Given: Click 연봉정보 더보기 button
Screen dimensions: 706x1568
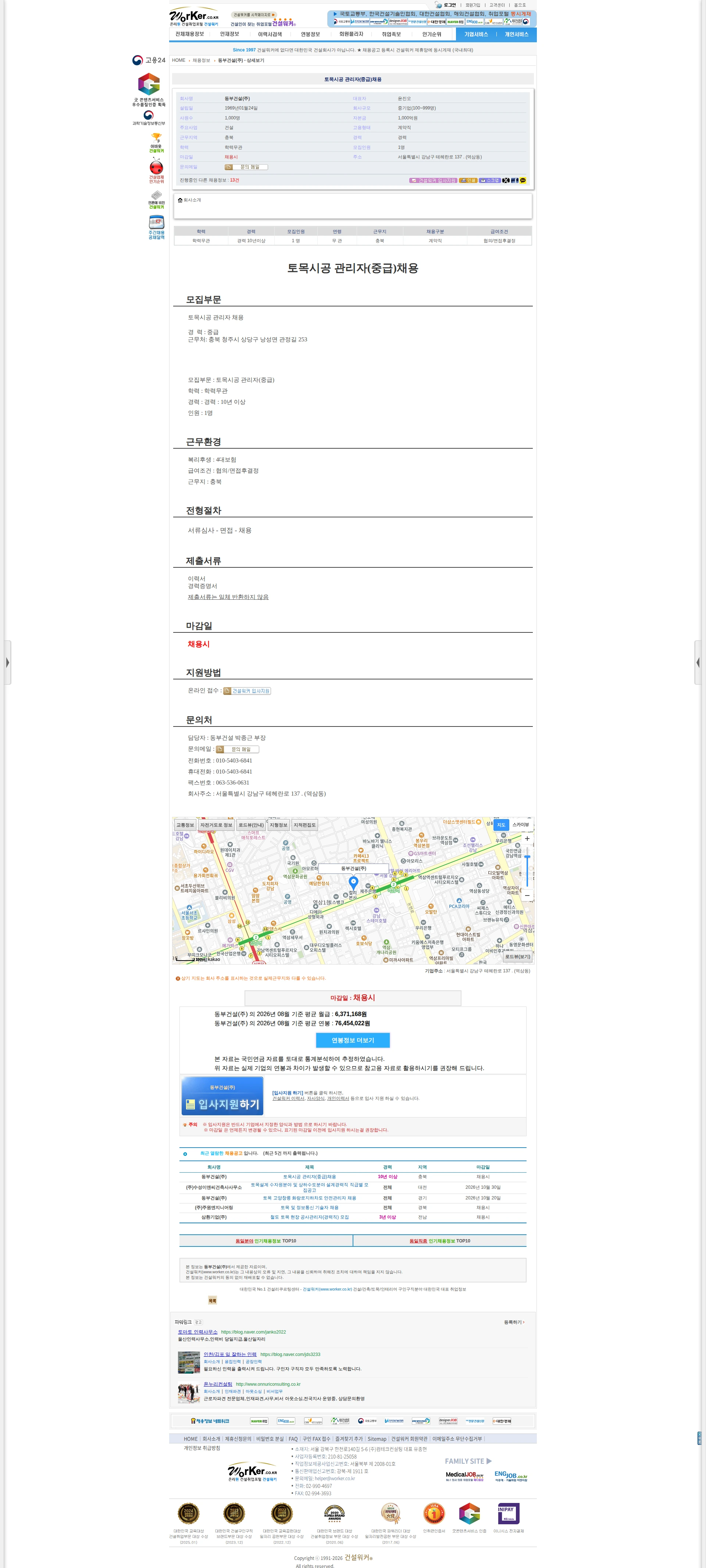Looking at the screenshot, I should click(x=353, y=1040).
